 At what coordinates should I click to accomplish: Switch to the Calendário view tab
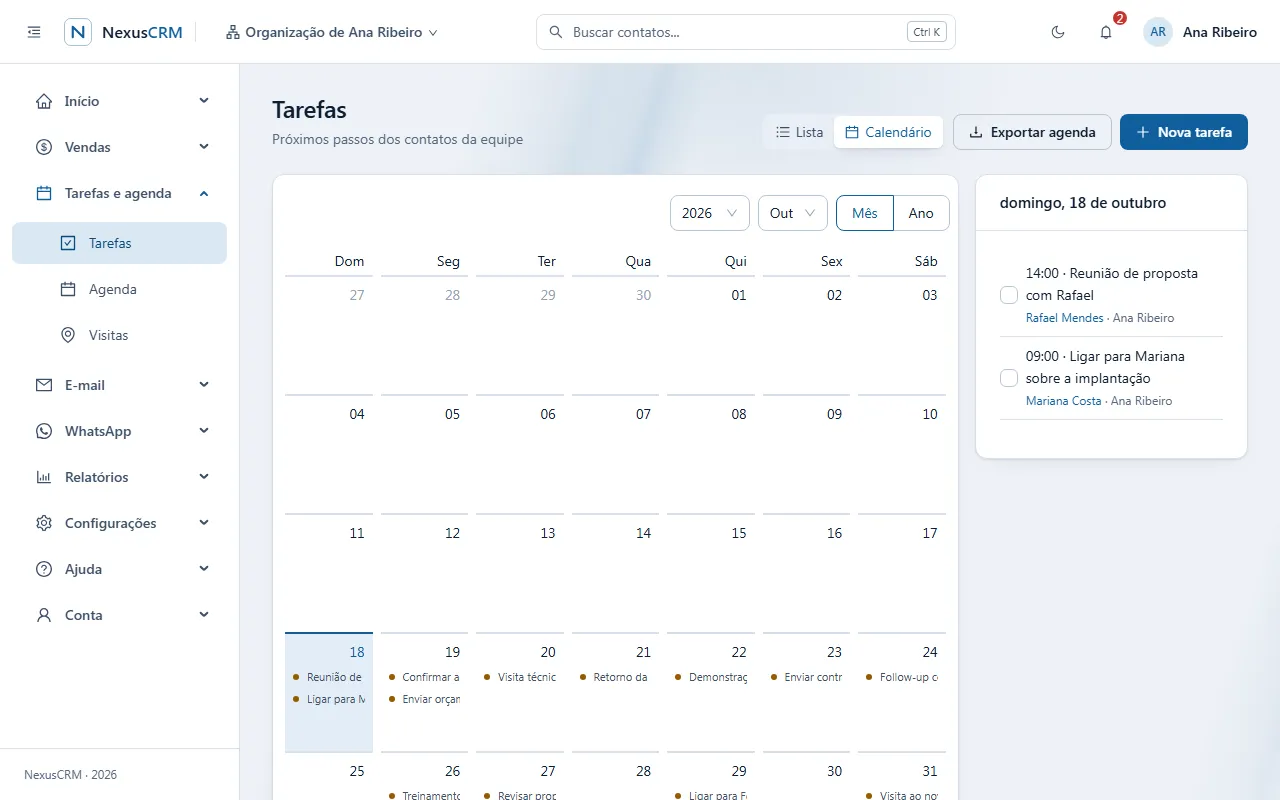pos(888,132)
